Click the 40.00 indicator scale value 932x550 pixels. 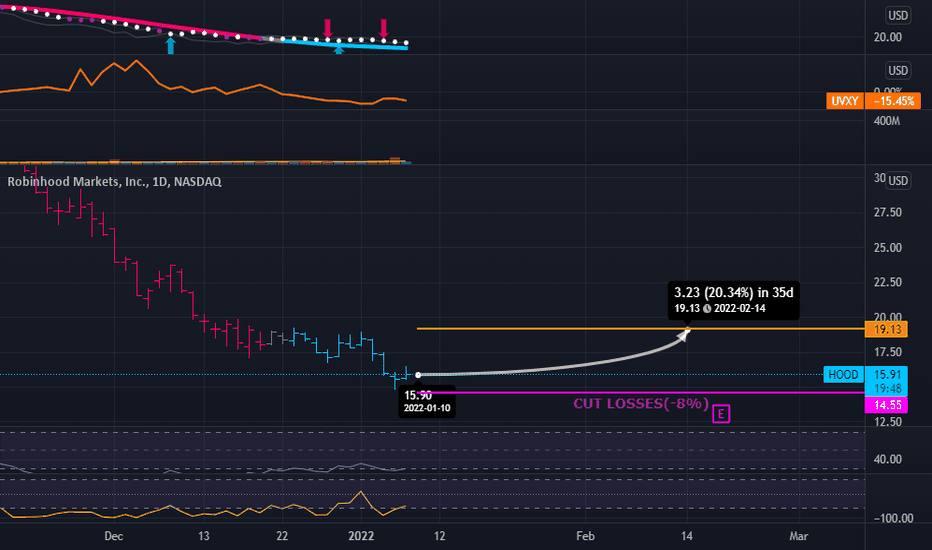click(x=887, y=460)
